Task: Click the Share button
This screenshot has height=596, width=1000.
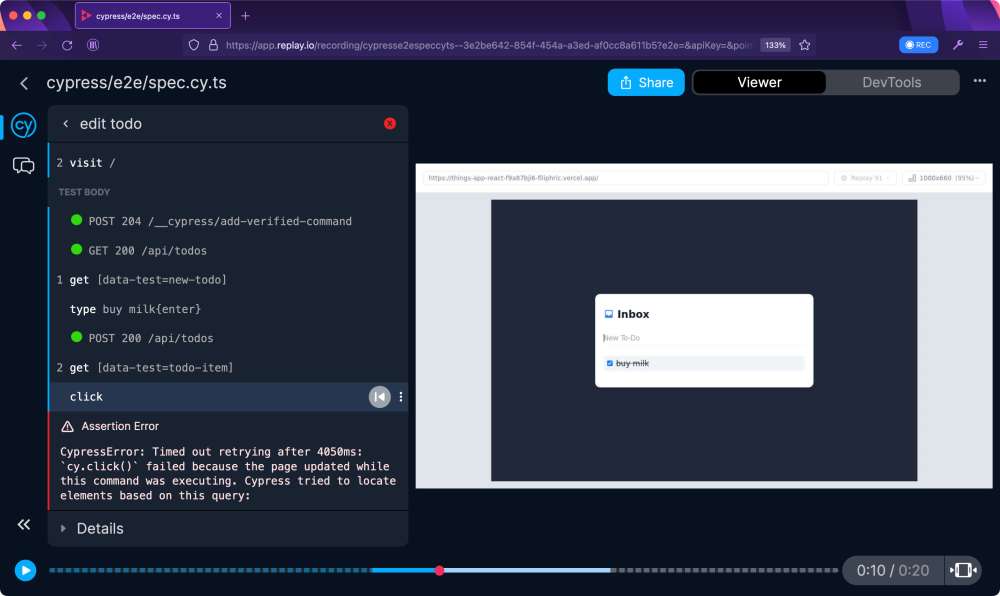Action: pyautogui.click(x=645, y=82)
